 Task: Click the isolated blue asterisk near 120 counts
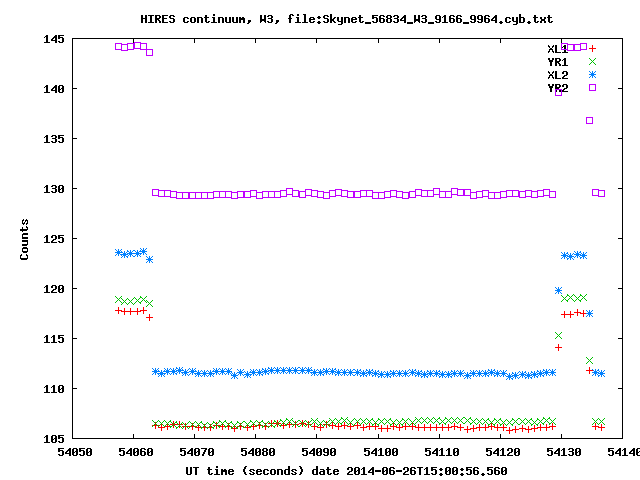[558, 291]
